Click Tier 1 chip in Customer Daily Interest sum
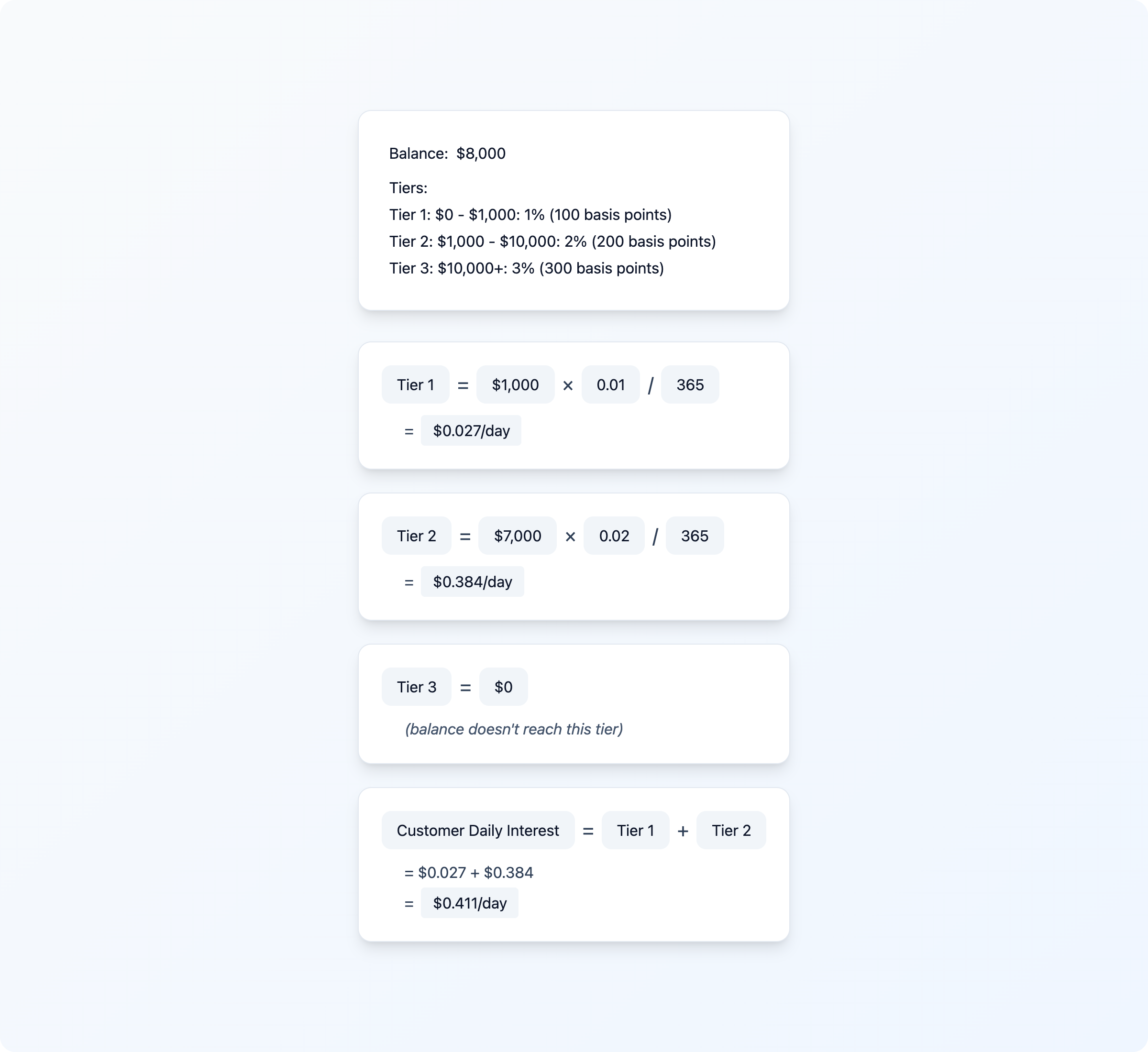Viewport: 1148px width, 1052px height. coord(635,831)
